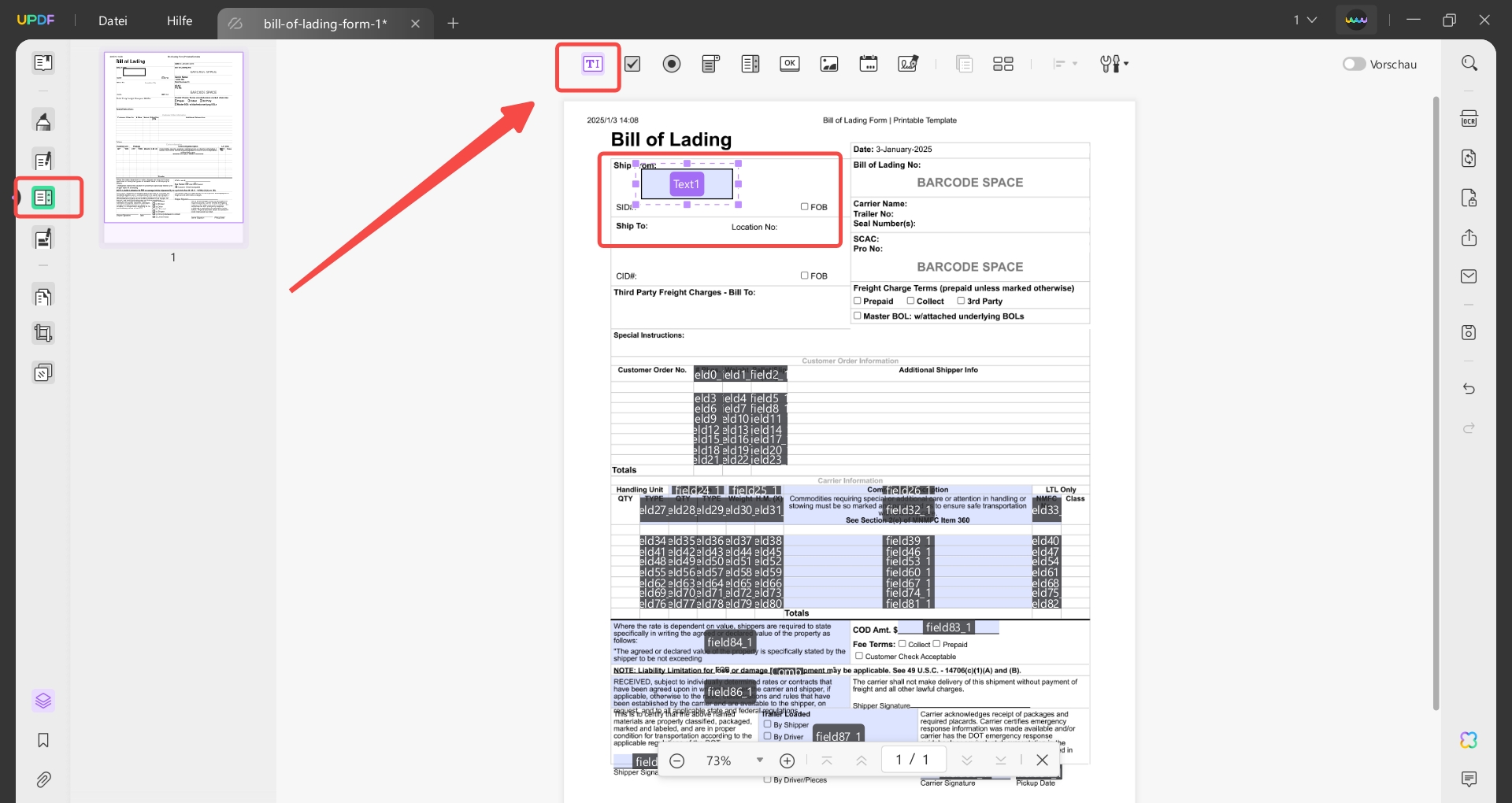Pick the Image field tool
Viewport: 1512px width, 803px height.
pos(829,64)
